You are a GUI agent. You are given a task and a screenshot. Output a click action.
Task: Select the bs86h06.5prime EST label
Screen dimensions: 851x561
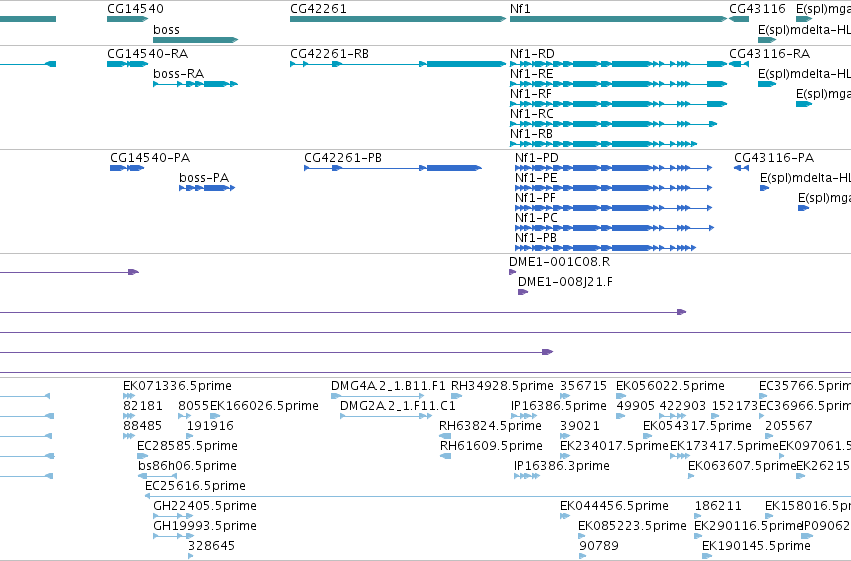point(187,466)
